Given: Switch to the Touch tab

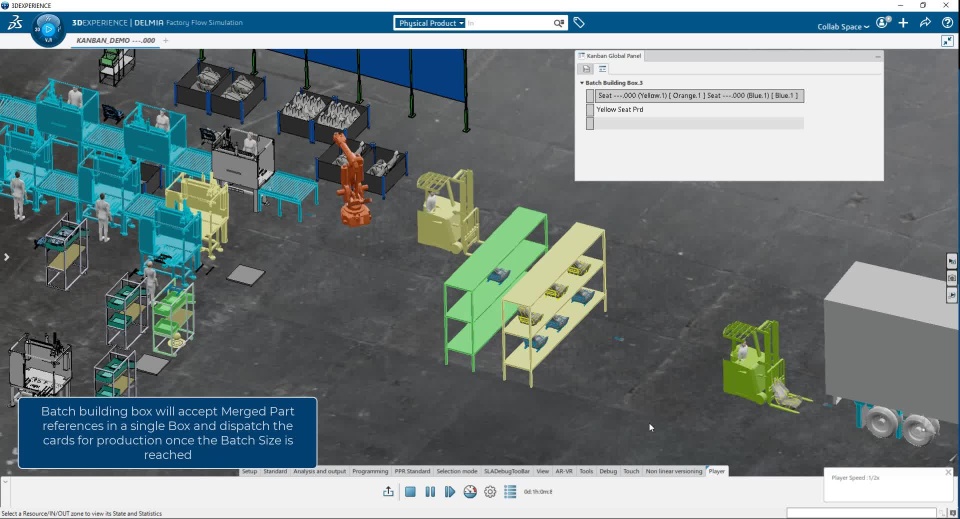Looking at the screenshot, I should [631, 471].
